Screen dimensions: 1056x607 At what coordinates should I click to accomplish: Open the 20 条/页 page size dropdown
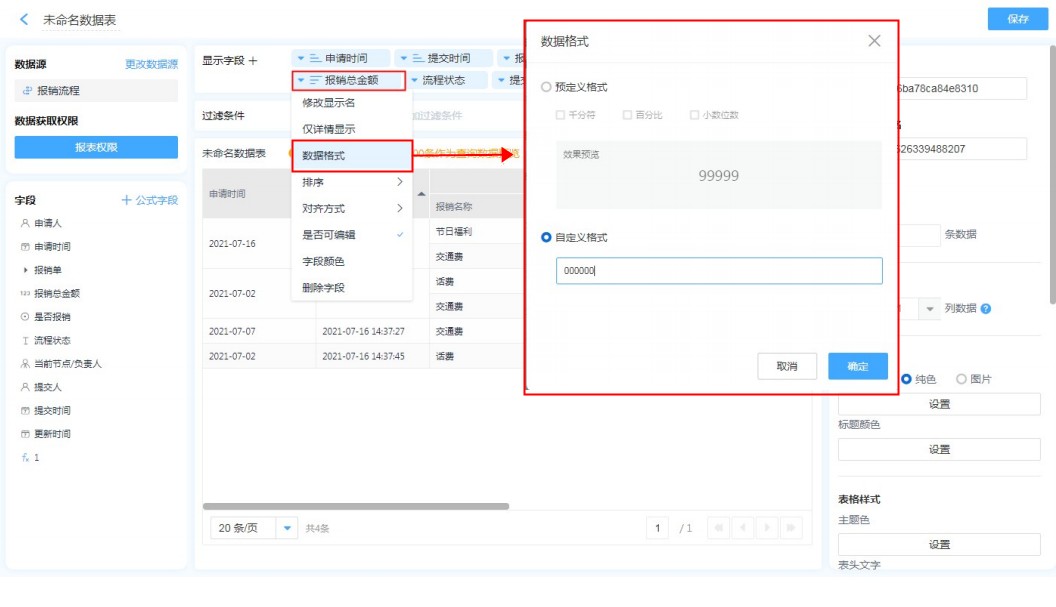click(288, 528)
